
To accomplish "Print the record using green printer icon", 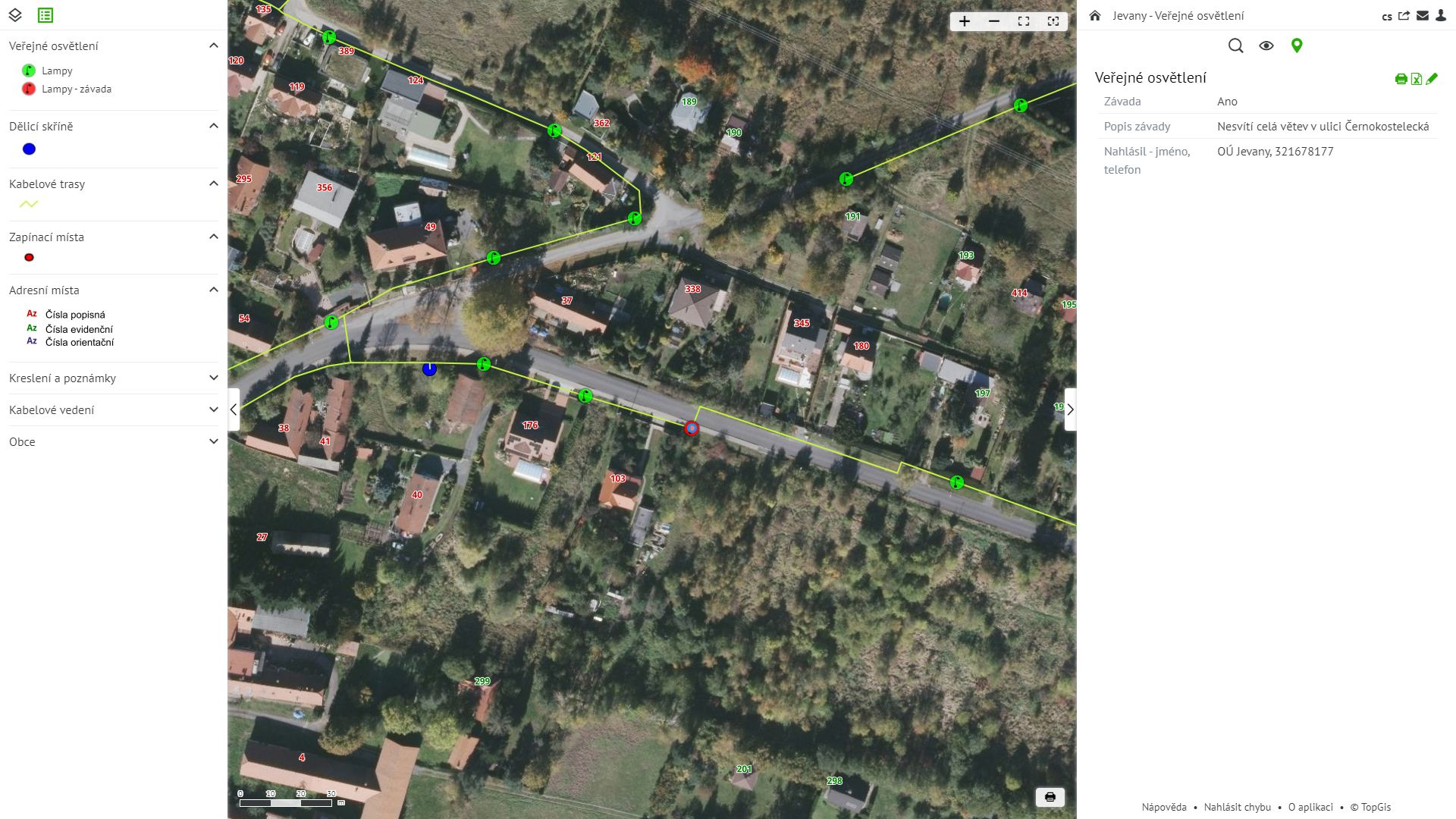I will (x=1401, y=79).
